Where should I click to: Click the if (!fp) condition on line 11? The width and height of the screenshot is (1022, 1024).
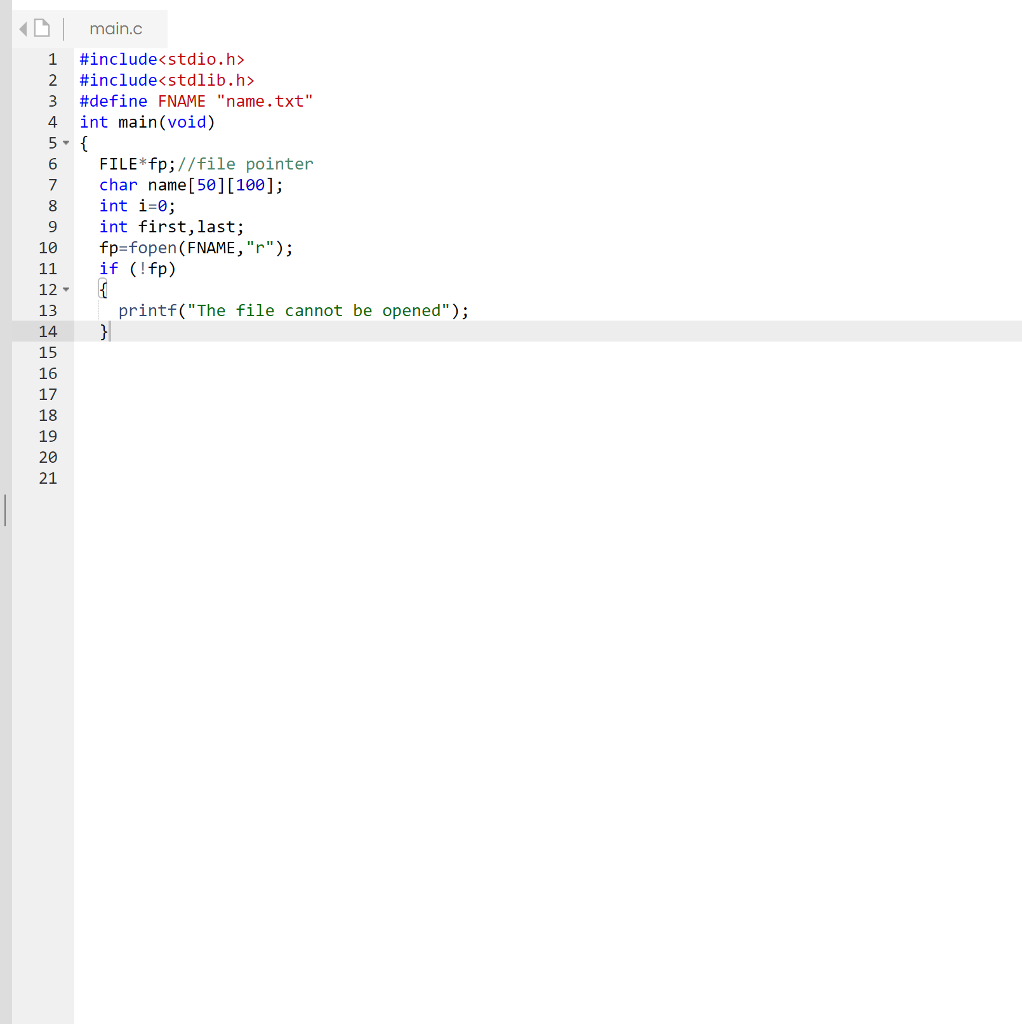coord(138,268)
